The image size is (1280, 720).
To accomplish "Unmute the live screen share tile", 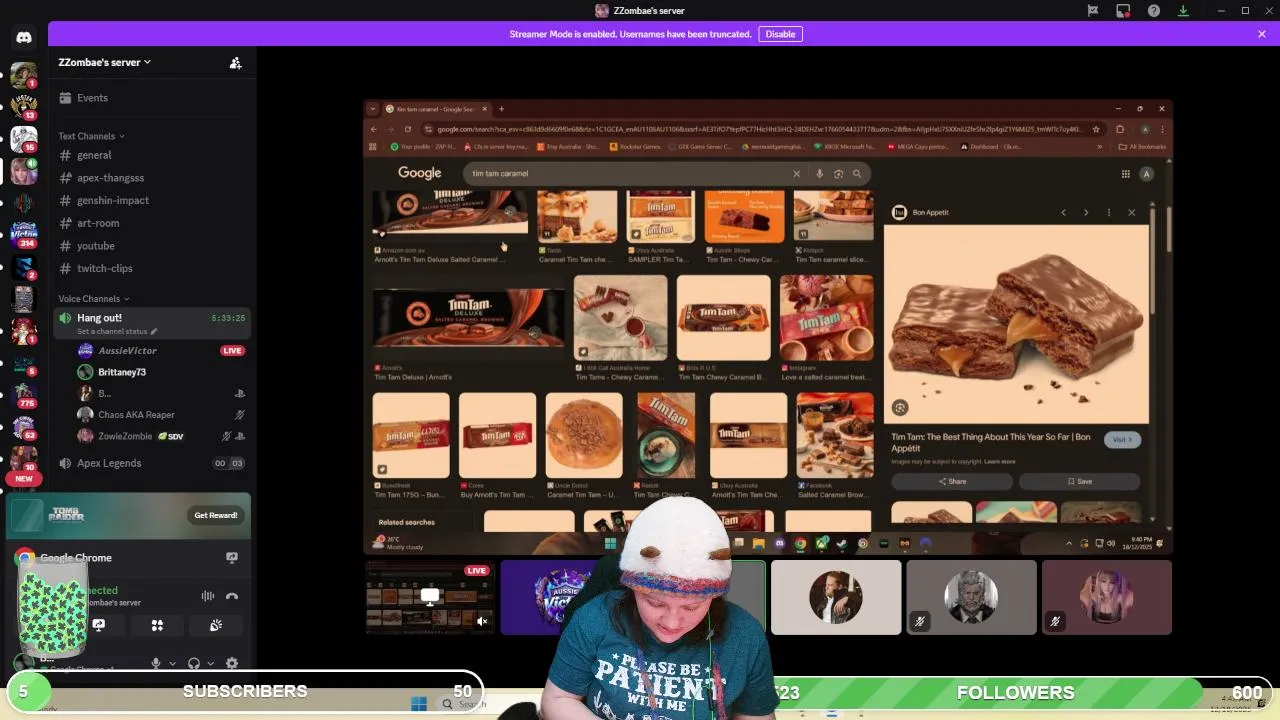I will pyautogui.click(x=481, y=622).
